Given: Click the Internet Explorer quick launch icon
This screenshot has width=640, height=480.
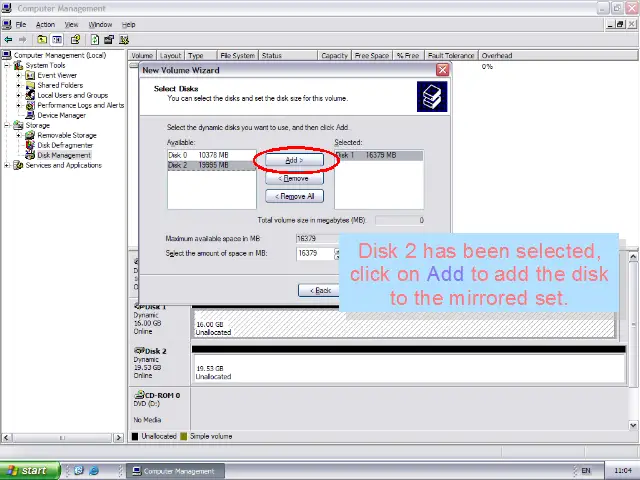Looking at the screenshot, I should 94,471.
